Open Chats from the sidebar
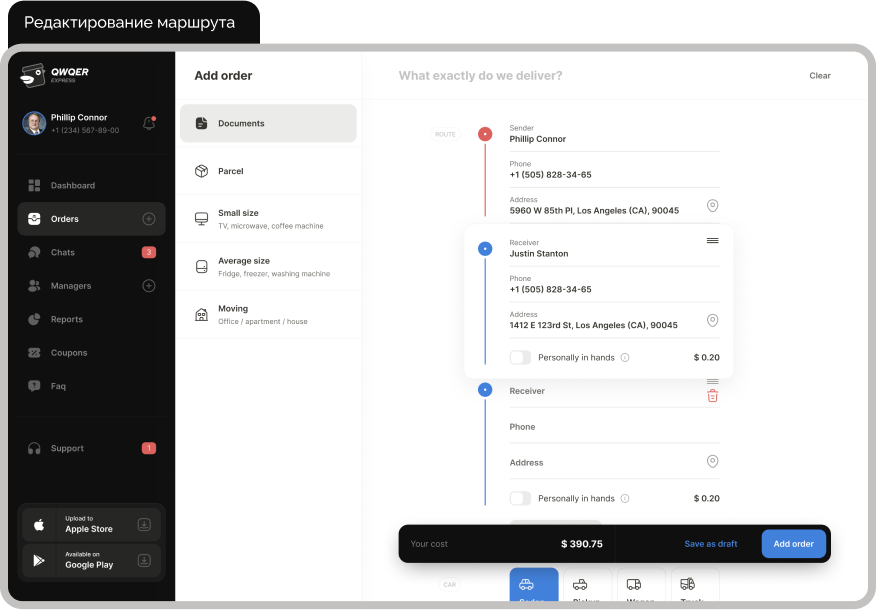876x610 pixels. point(63,253)
